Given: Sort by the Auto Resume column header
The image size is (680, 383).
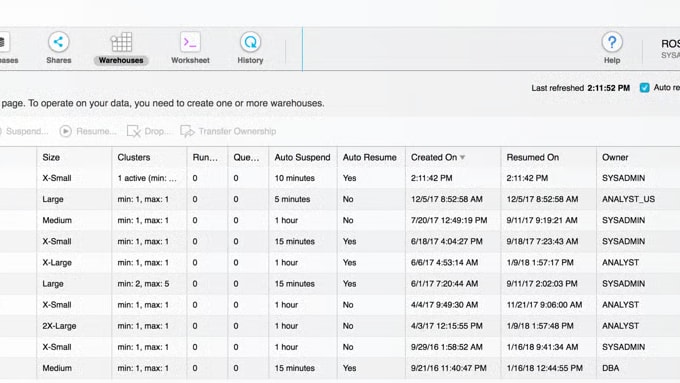Looking at the screenshot, I should click(x=369, y=157).
